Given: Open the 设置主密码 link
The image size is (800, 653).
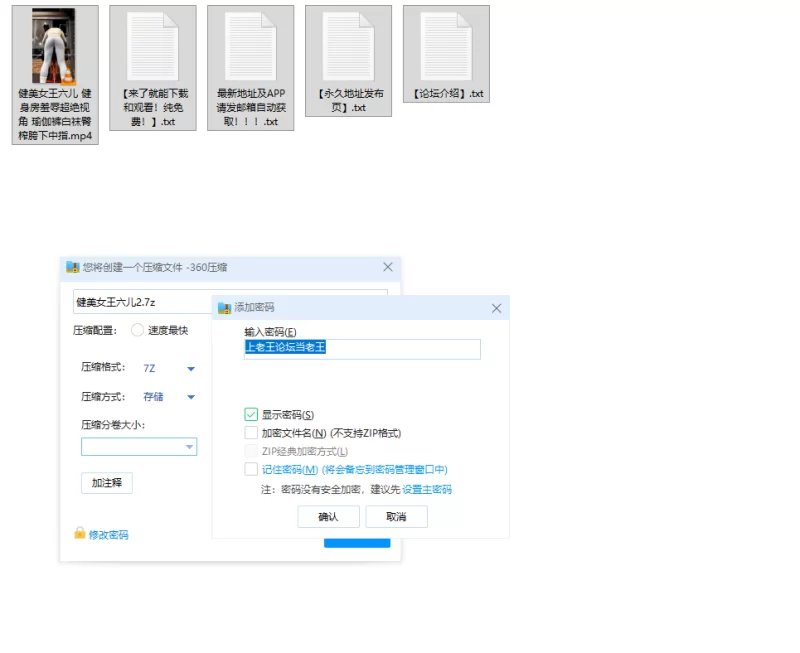Looking at the screenshot, I should coord(427,489).
